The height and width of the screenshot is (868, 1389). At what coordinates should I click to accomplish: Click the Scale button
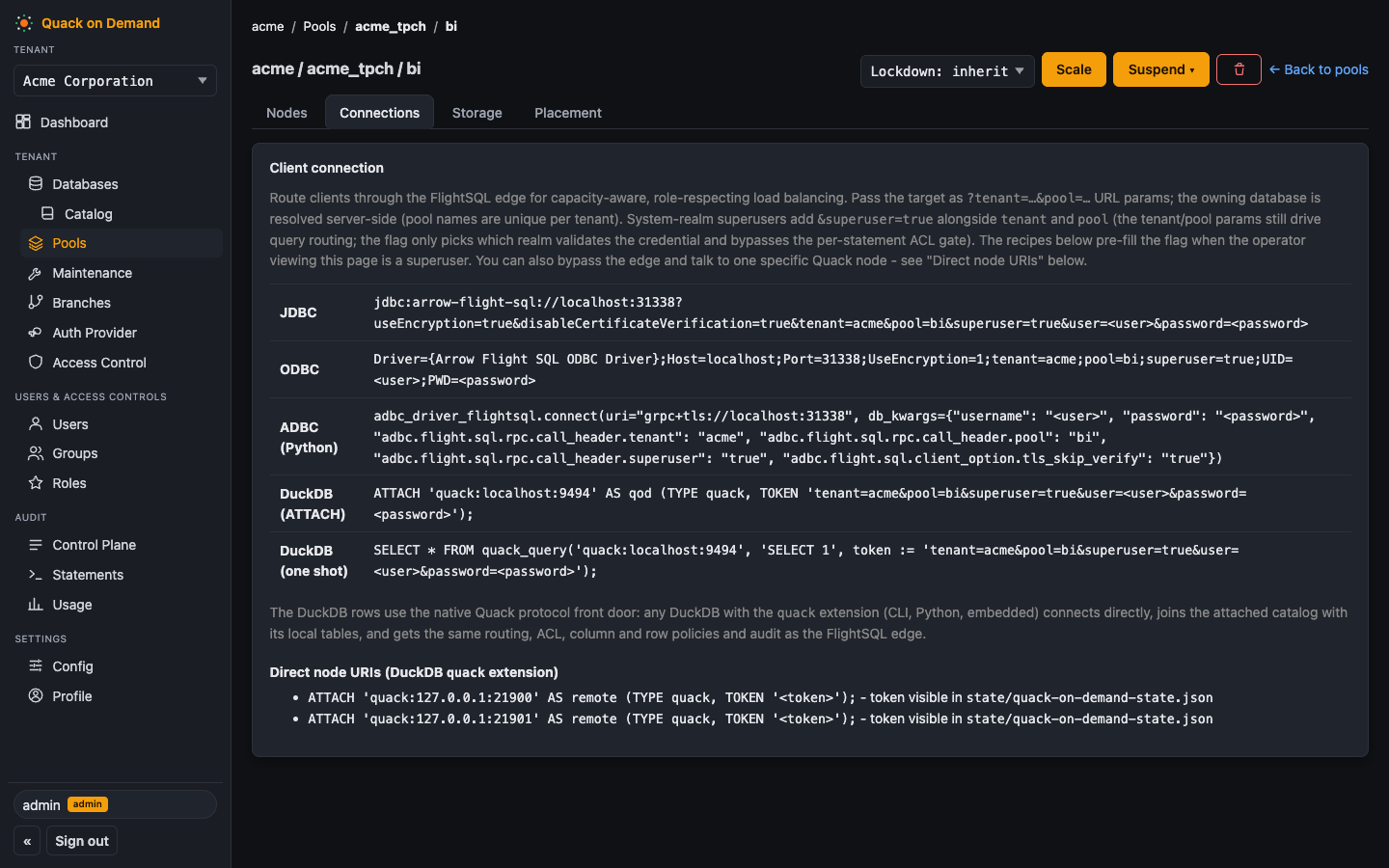click(x=1074, y=69)
